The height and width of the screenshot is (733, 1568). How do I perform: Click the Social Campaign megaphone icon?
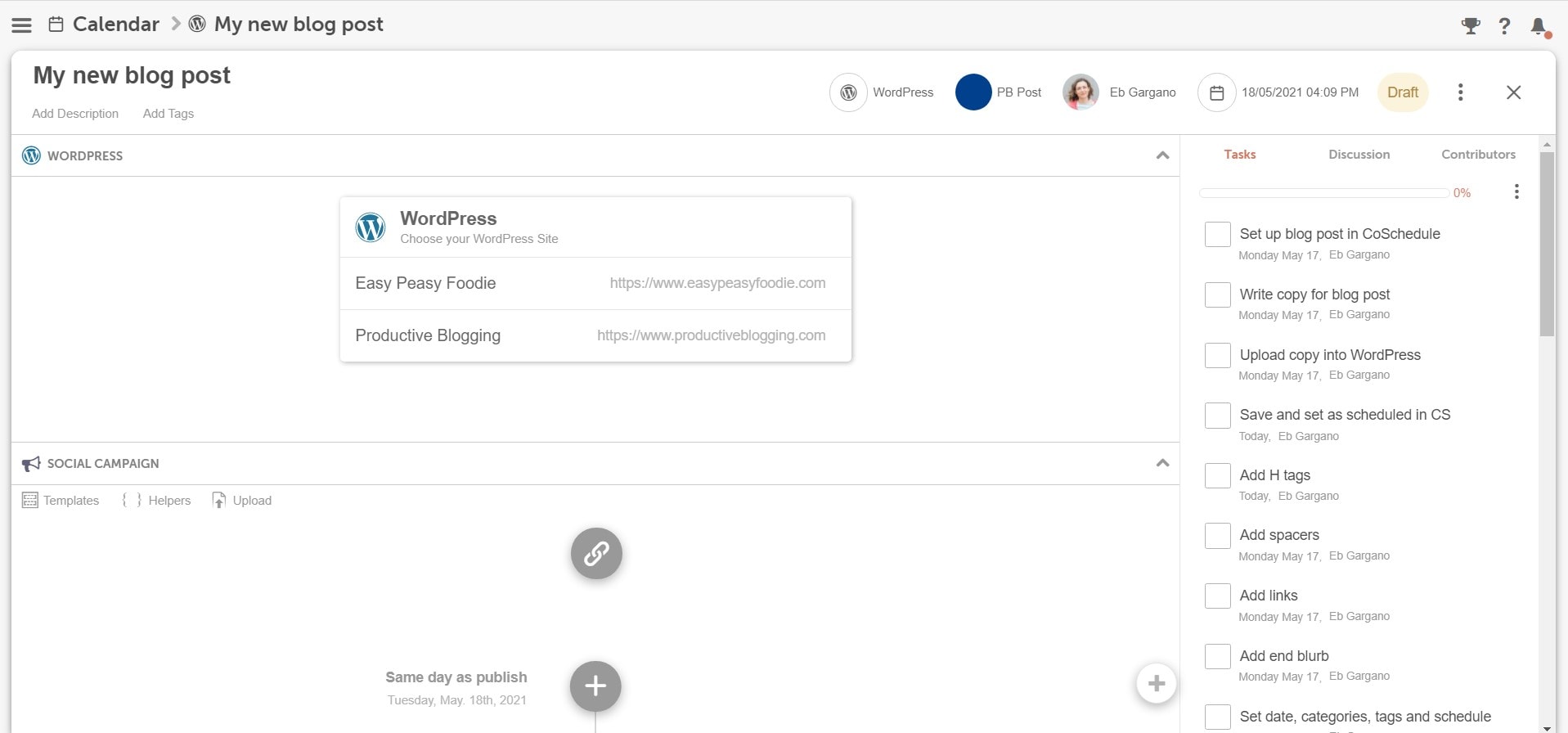coord(31,464)
